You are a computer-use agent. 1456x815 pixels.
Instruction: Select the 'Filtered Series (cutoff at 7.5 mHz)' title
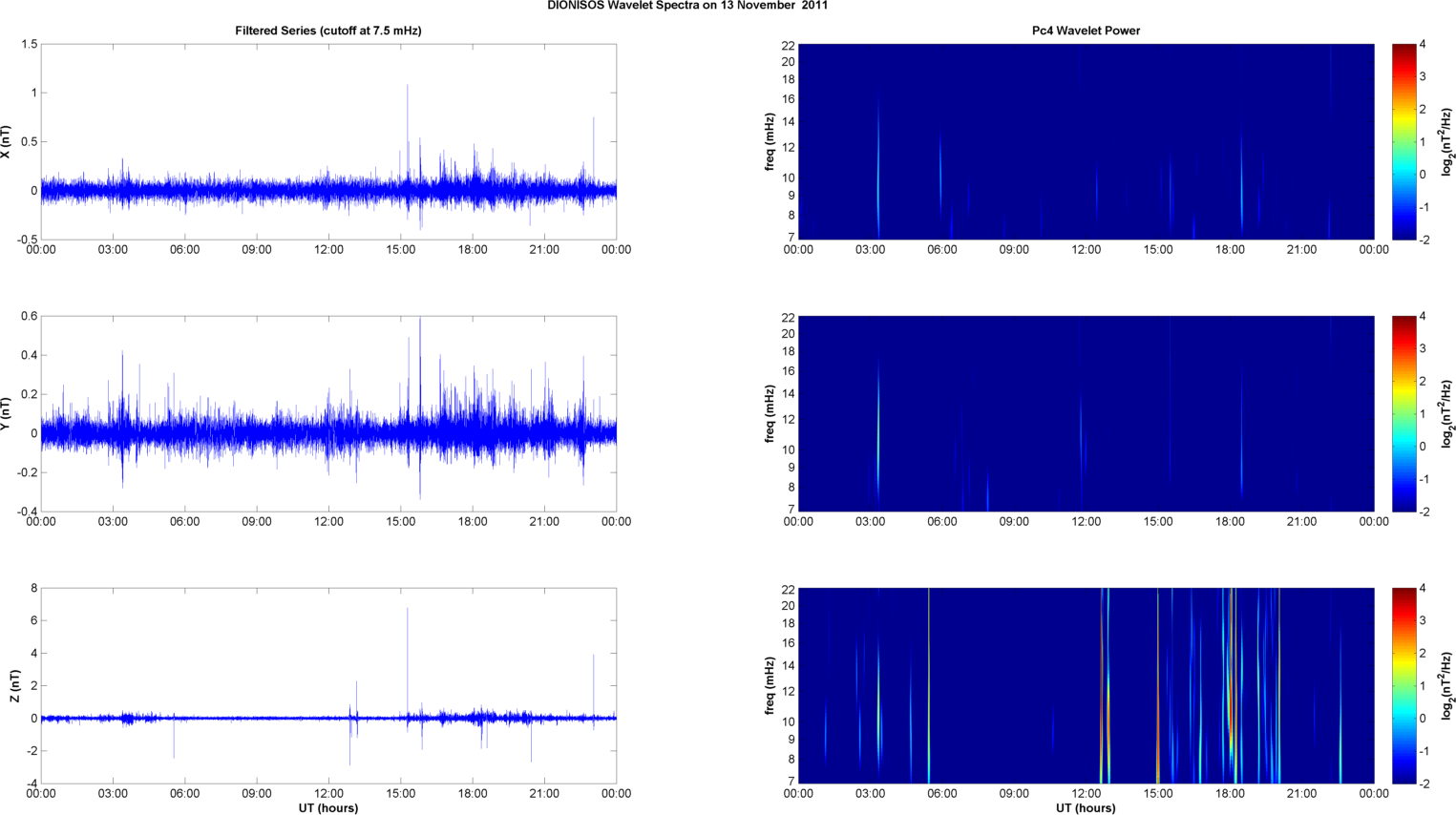pos(327,31)
